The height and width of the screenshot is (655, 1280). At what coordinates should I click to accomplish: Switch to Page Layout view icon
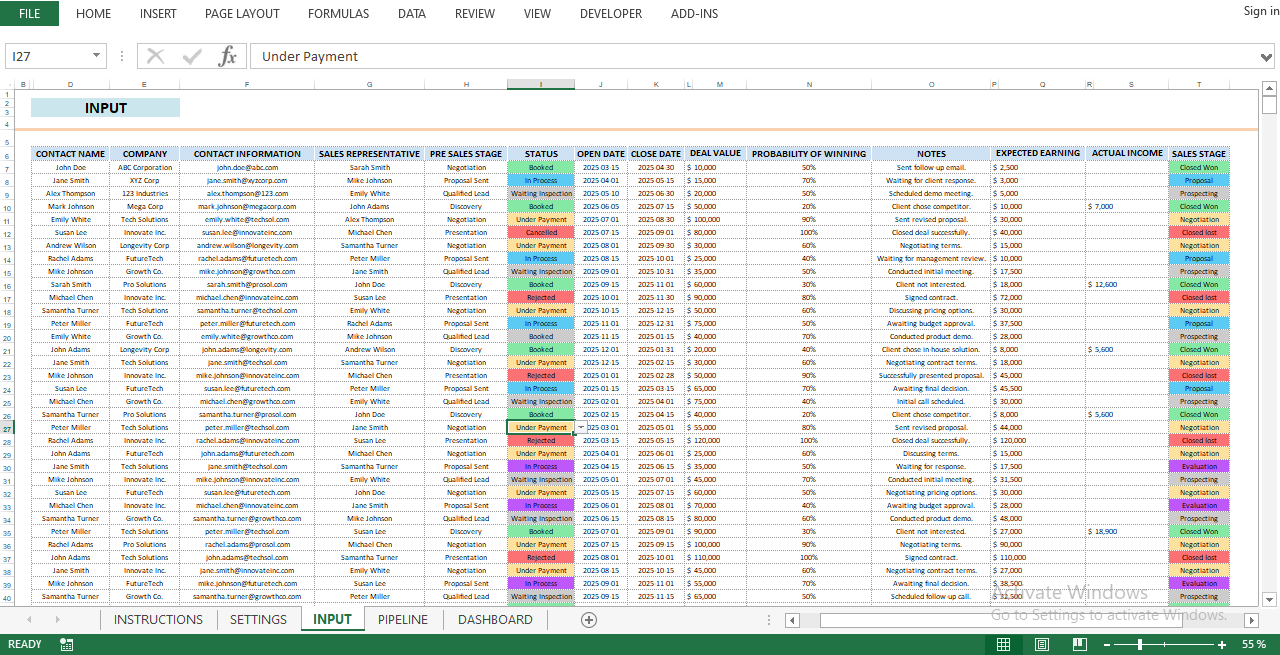[x=1041, y=644]
